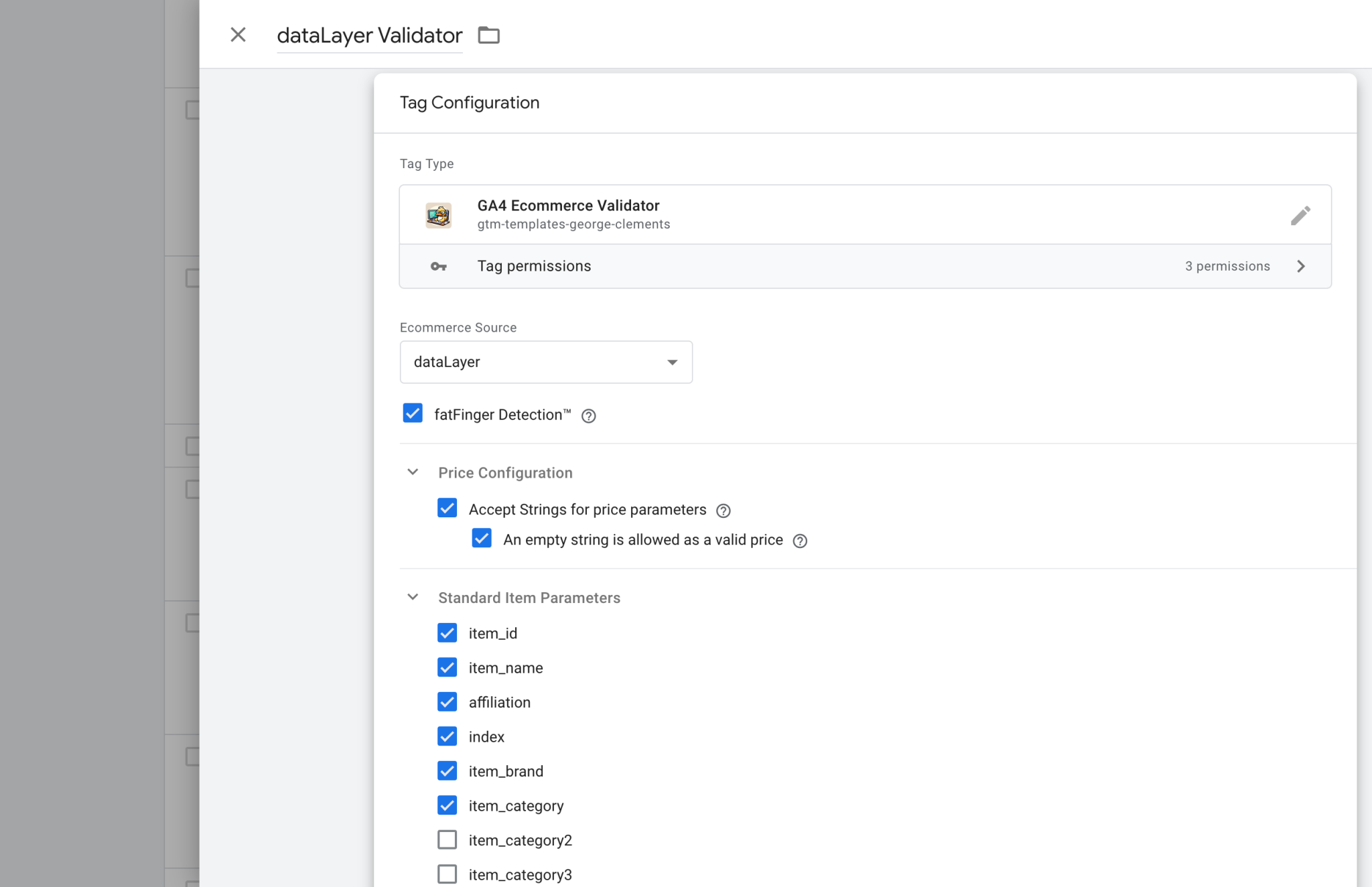Click the close X to exit the tag editor
Viewport: 1372px width, 887px height.
238,34
